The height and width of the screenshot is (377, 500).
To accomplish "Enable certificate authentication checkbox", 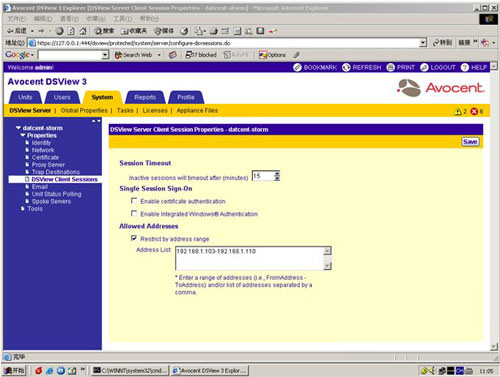I will pos(134,201).
